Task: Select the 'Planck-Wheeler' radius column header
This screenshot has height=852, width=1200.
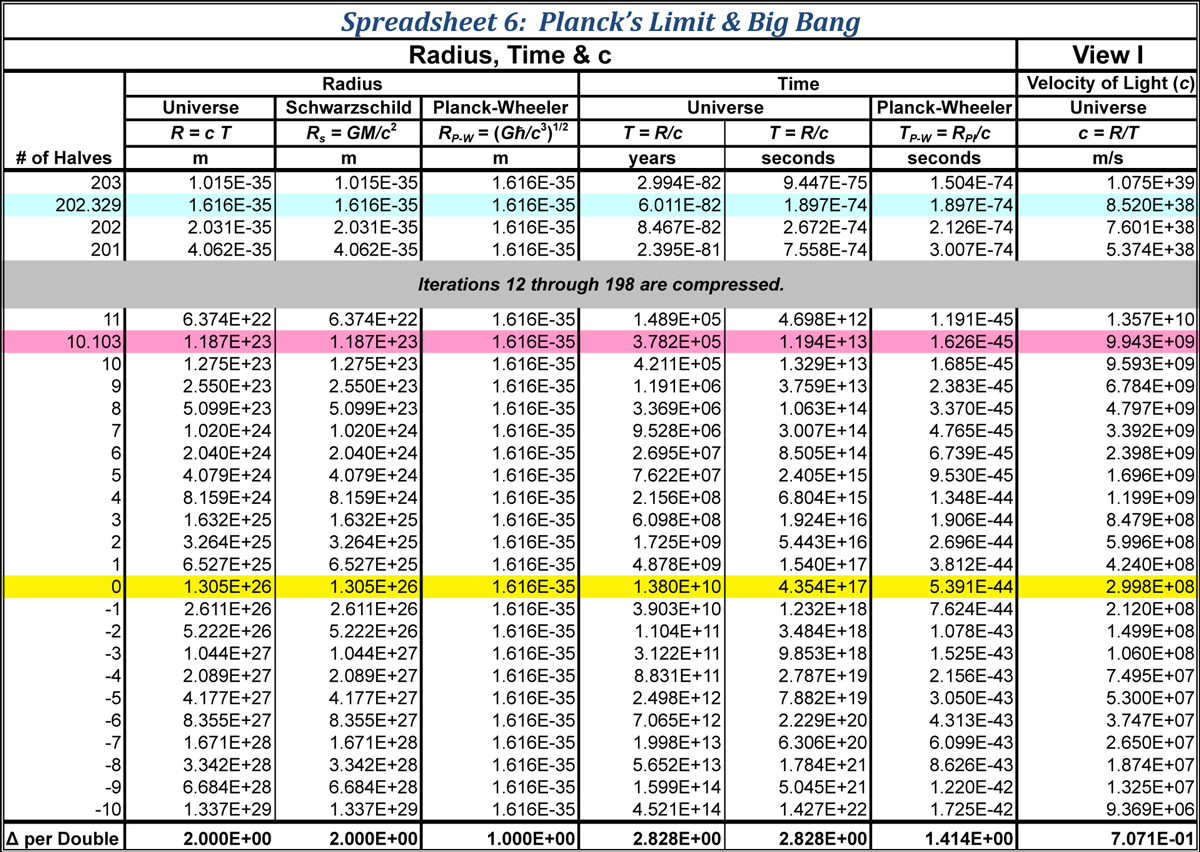Action: (x=500, y=107)
